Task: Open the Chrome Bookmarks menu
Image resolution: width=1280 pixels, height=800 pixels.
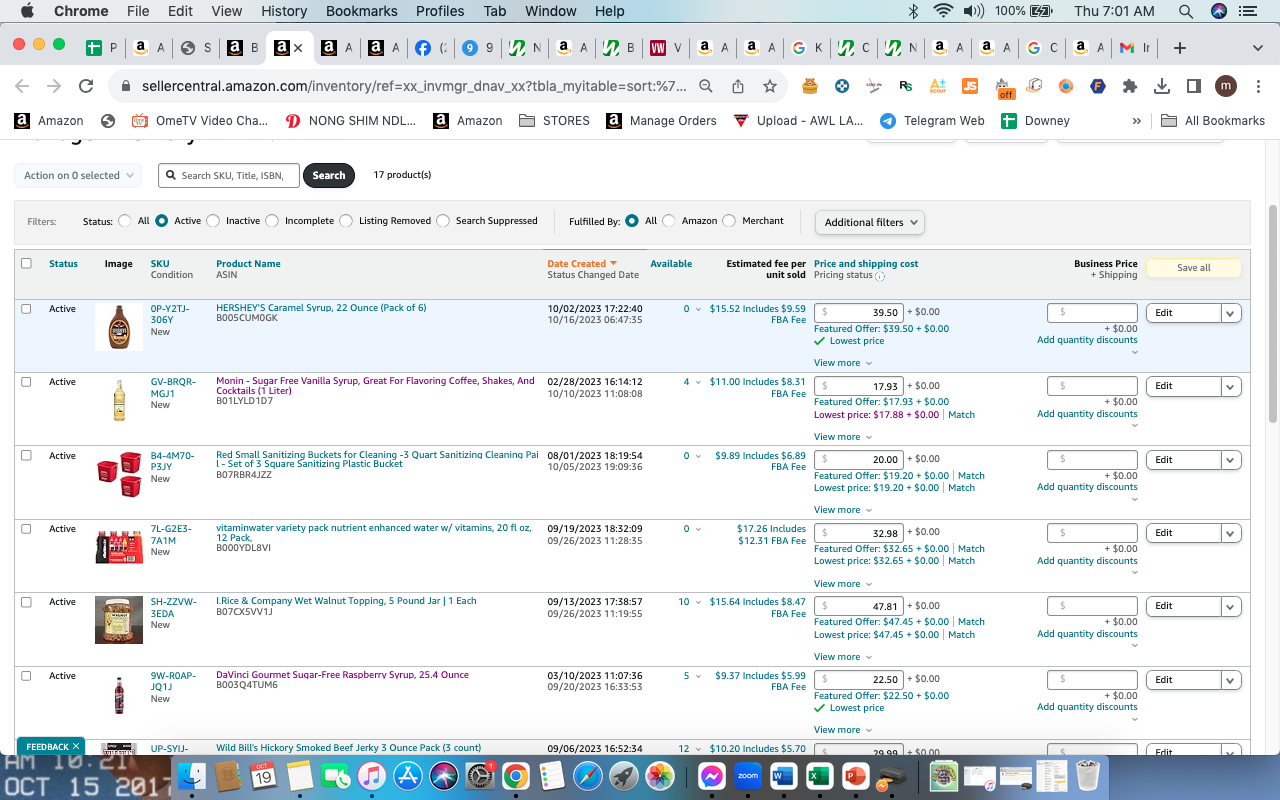Action: click(361, 11)
